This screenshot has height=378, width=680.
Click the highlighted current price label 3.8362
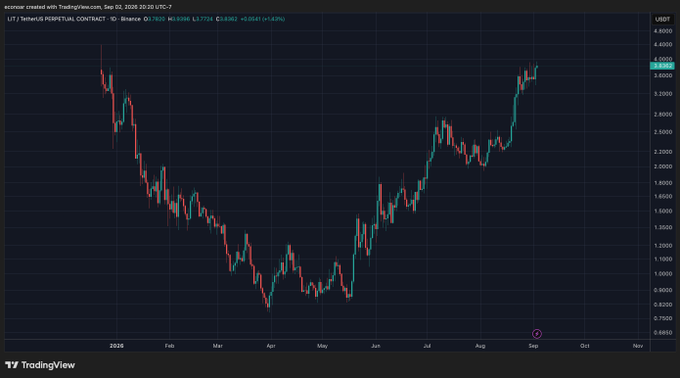click(x=662, y=66)
